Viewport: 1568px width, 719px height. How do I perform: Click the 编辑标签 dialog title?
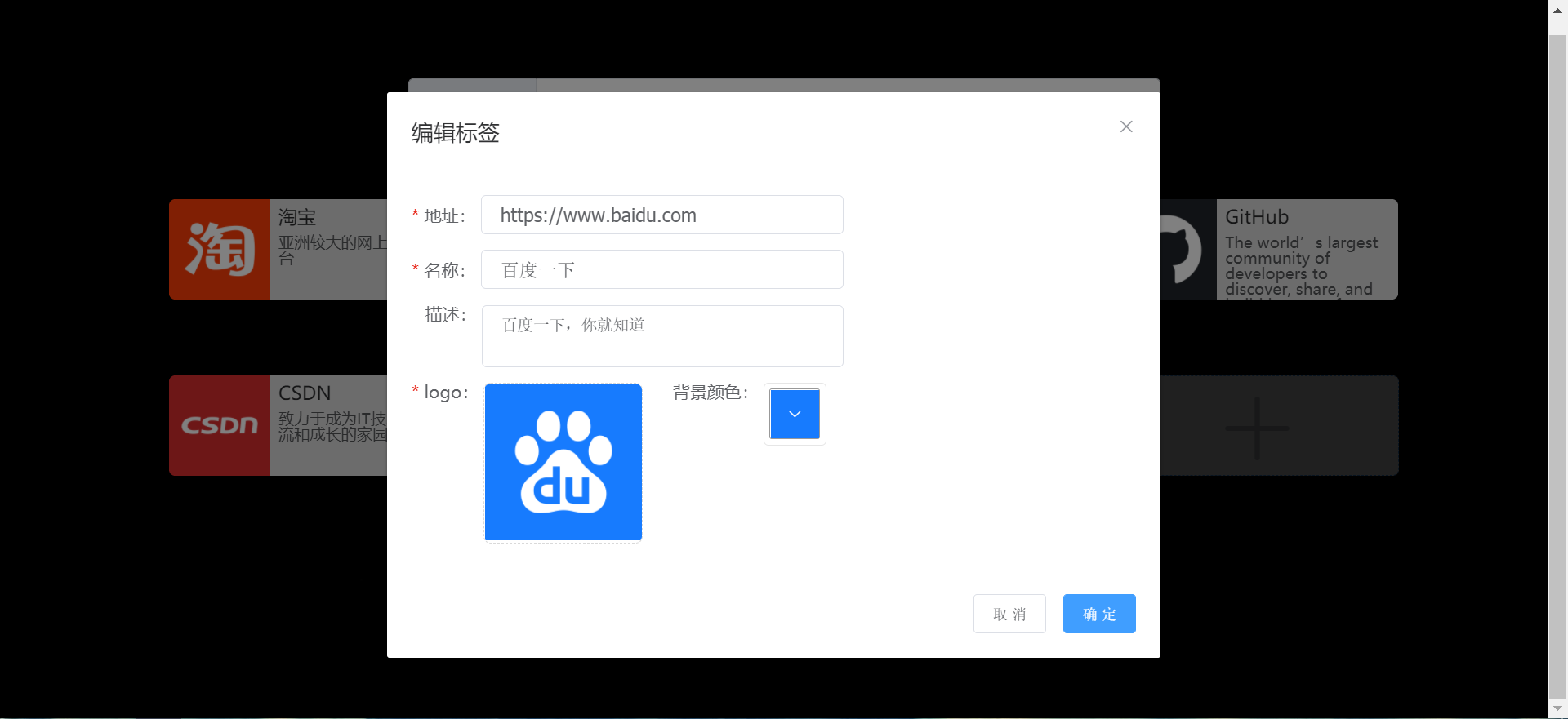pyautogui.click(x=455, y=132)
